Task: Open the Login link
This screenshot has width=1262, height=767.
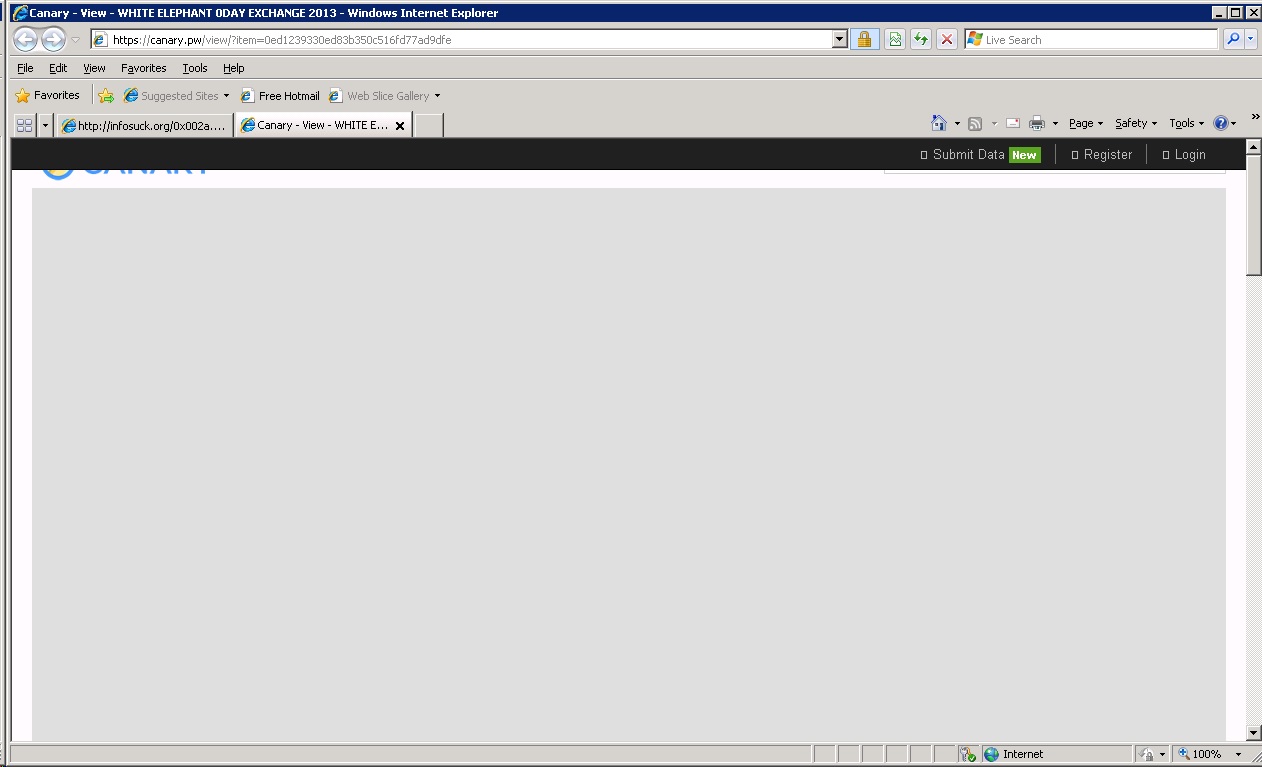Action: tap(1190, 155)
